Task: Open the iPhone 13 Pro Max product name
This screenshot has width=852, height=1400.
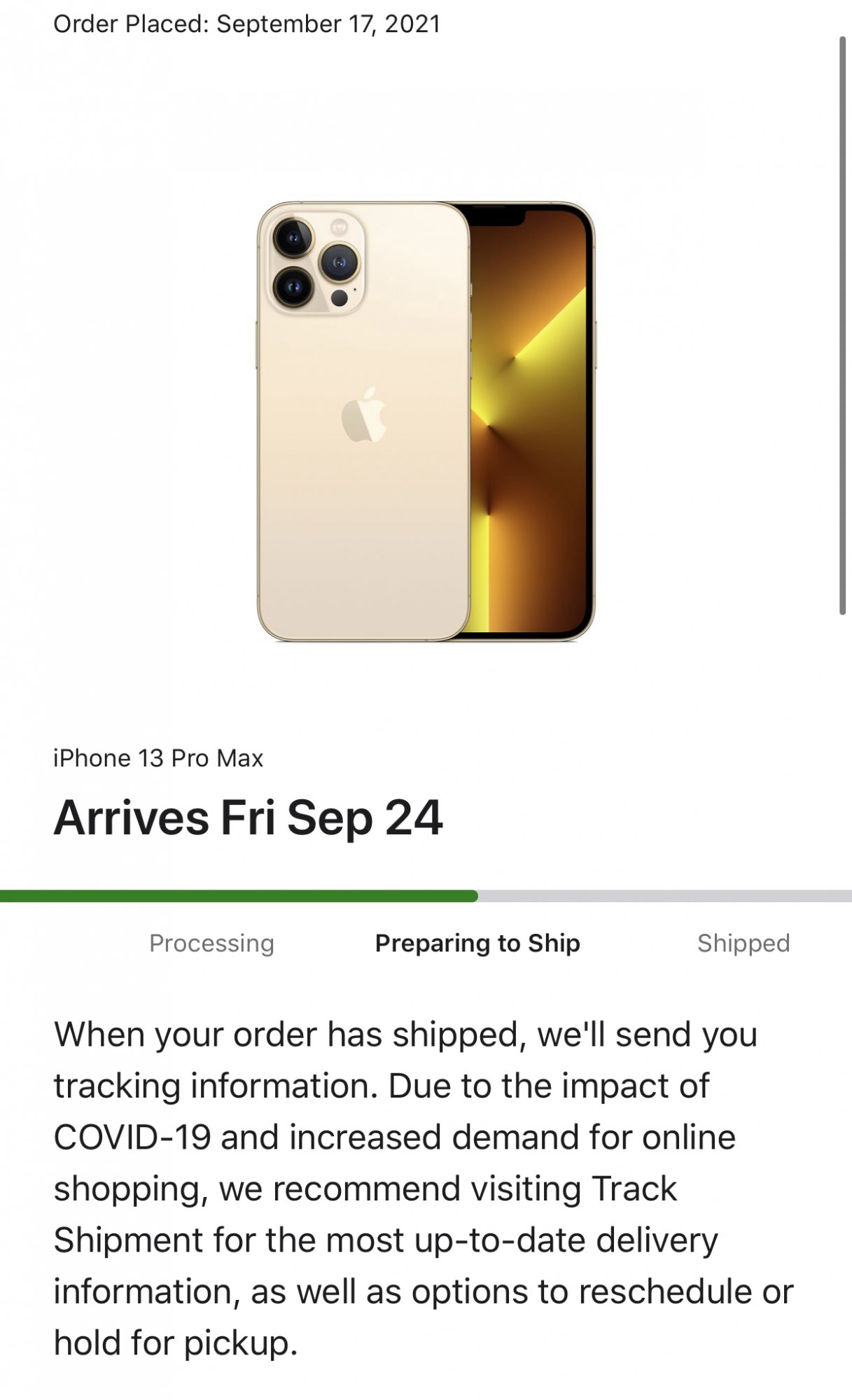Action: (x=158, y=759)
